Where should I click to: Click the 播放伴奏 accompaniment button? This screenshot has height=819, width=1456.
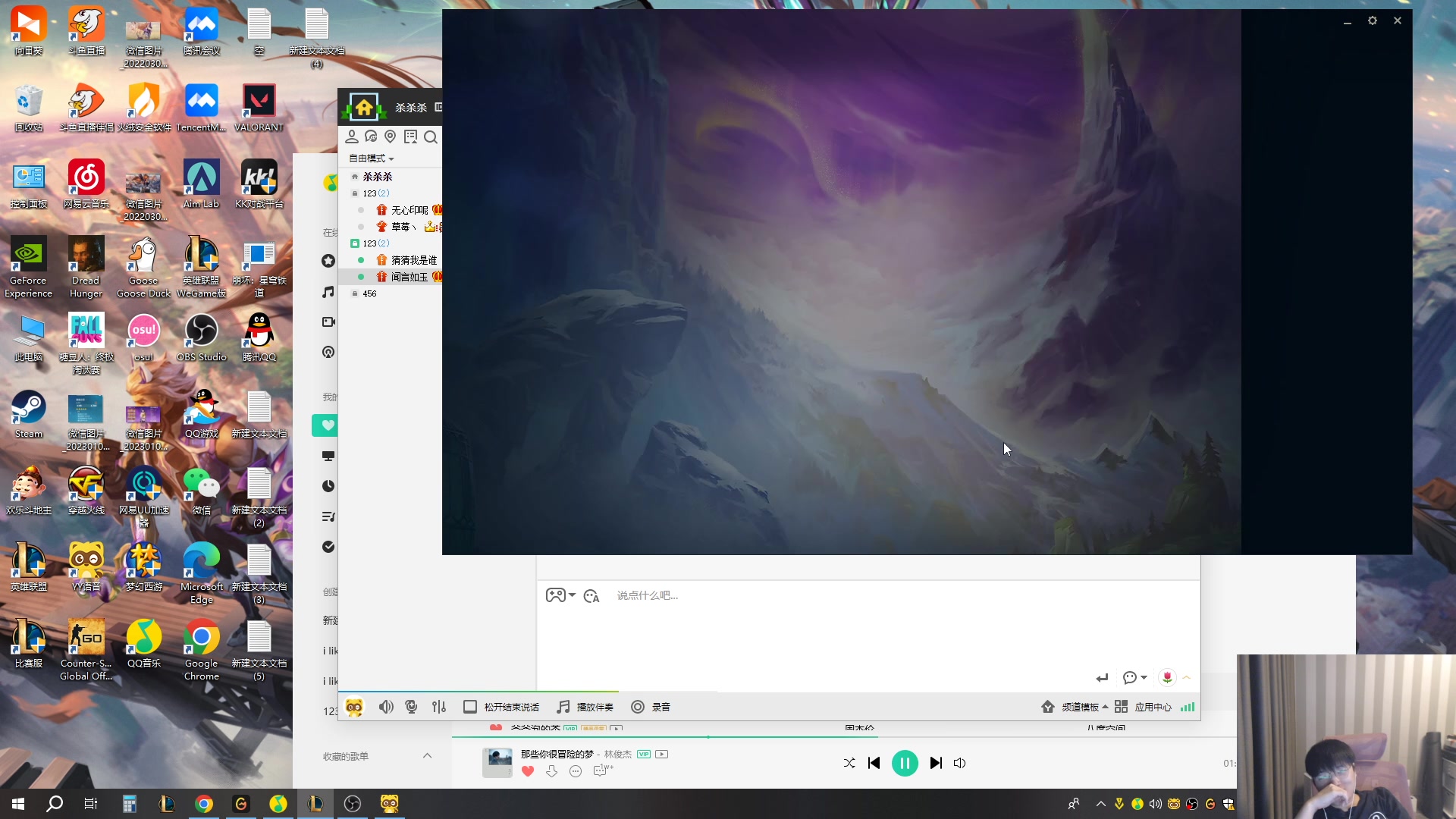[x=585, y=707]
